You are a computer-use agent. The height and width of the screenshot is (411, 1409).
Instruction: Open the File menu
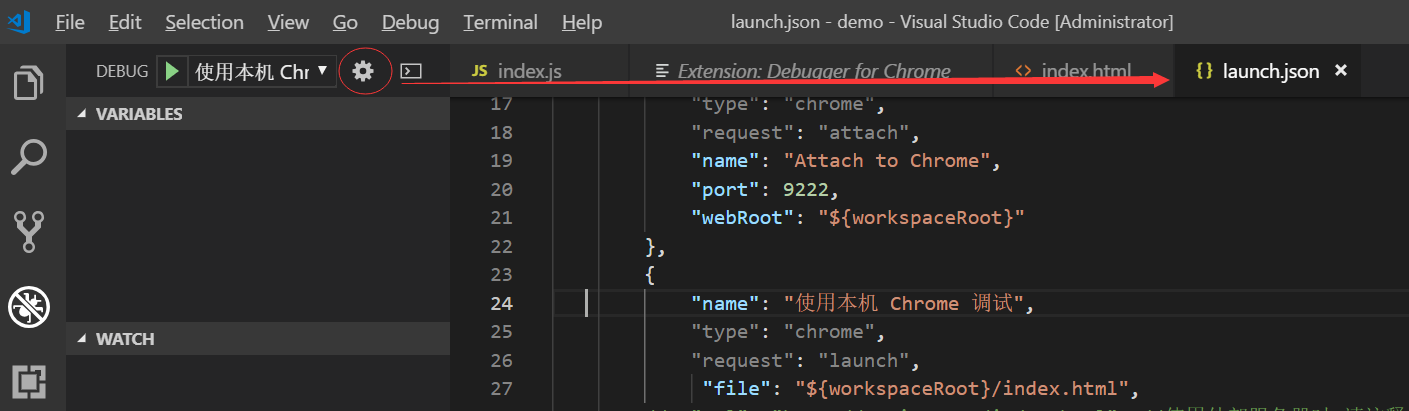point(70,22)
